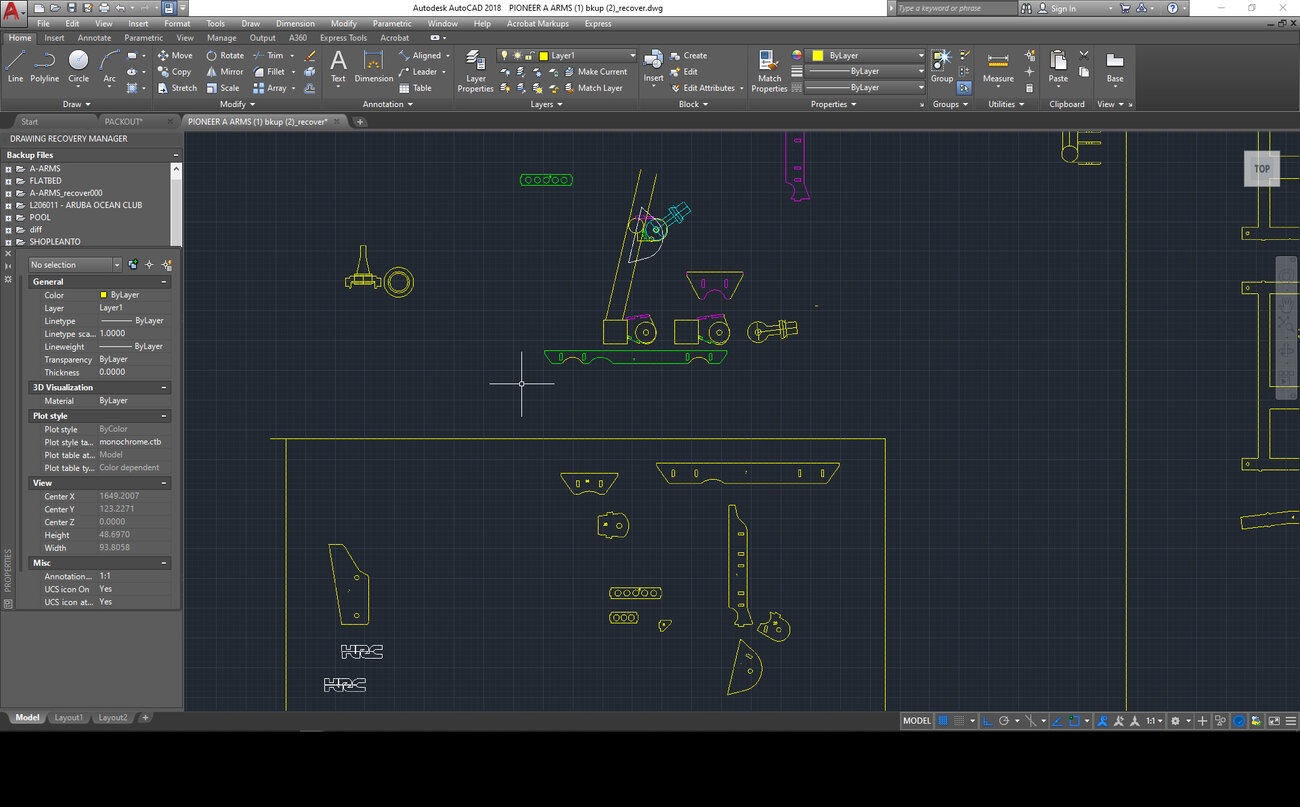This screenshot has height=807, width=1300.
Task: Open the Parametric ribbon tab
Action: pos(144,38)
